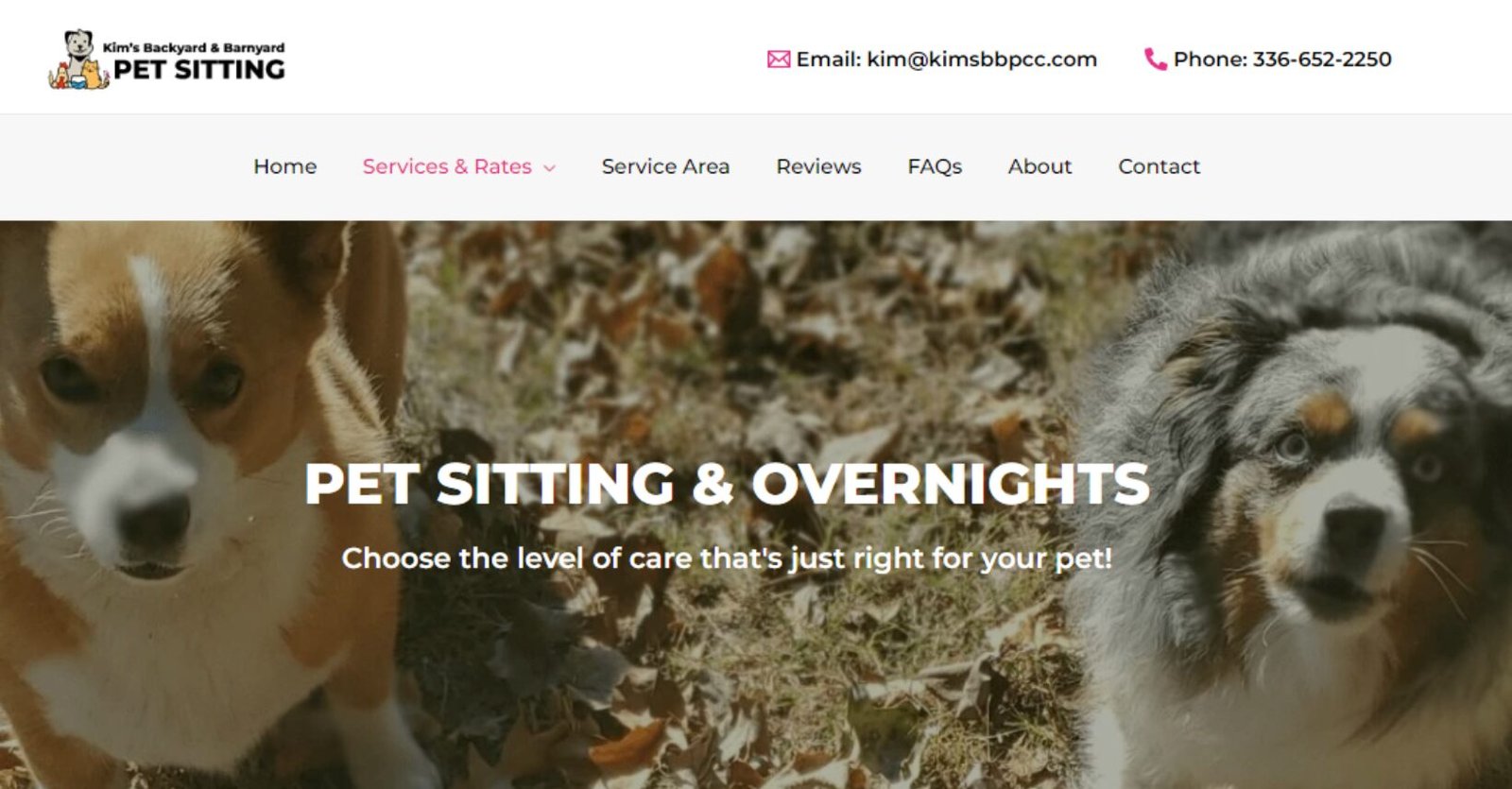The width and height of the screenshot is (1512, 789).
Task: Open the Services & Rates menu item
Action: [x=447, y=166]
